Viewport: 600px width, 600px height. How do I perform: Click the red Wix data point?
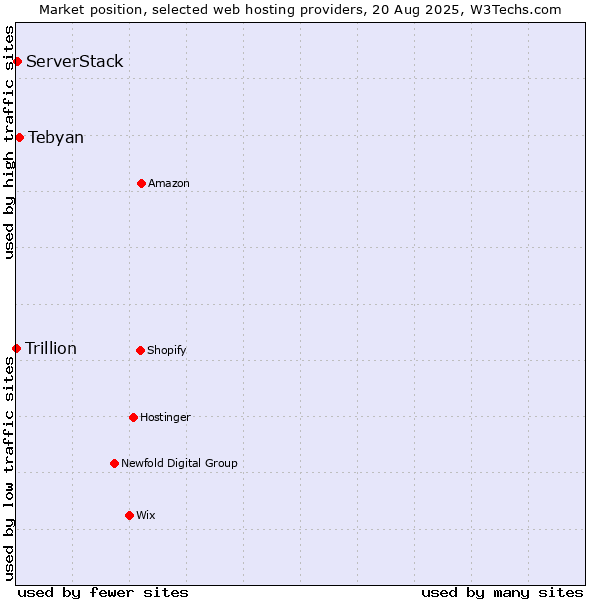click(x=129, y=516)
